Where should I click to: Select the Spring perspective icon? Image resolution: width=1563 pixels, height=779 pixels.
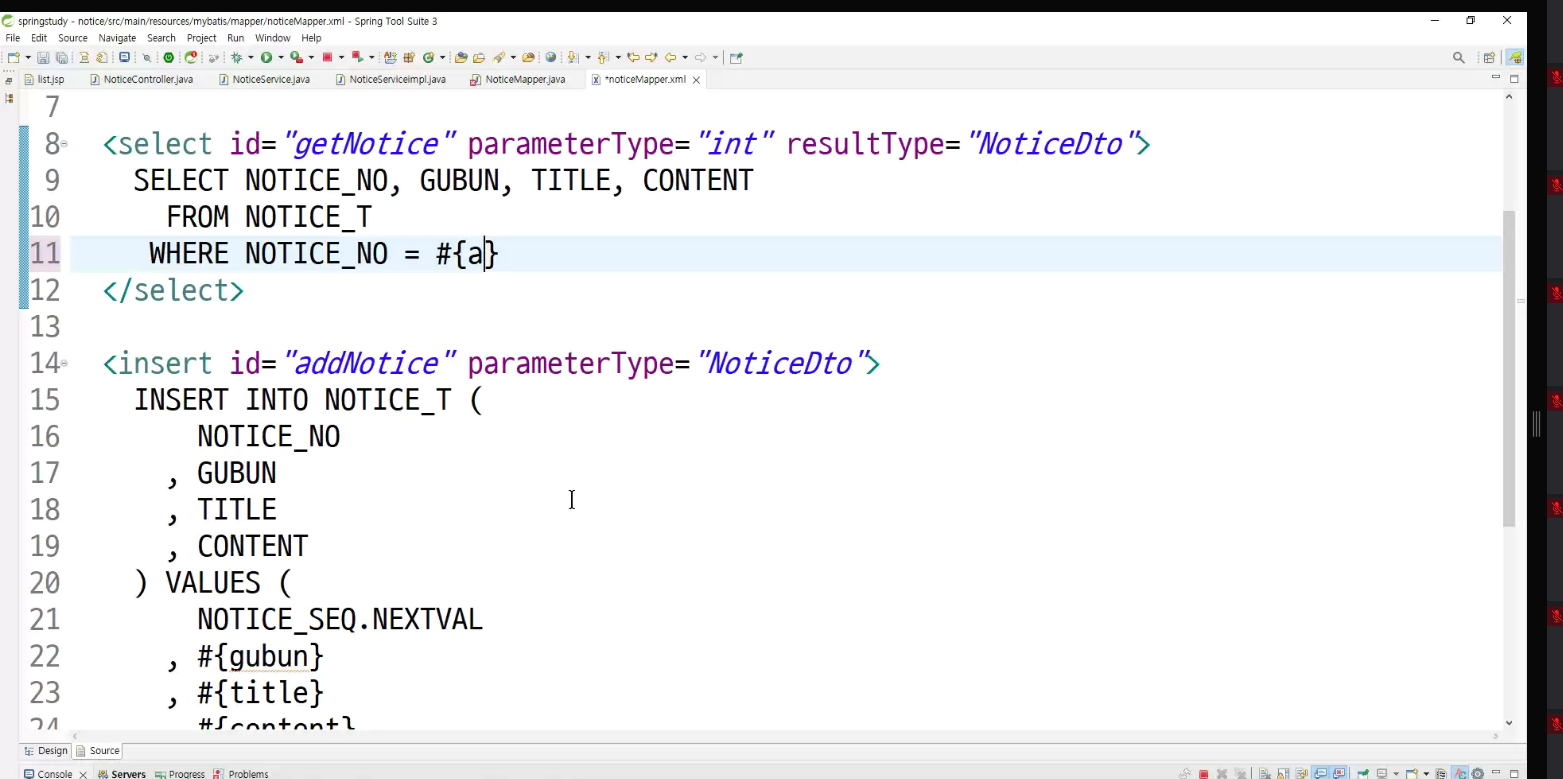tap(1515, 58)
